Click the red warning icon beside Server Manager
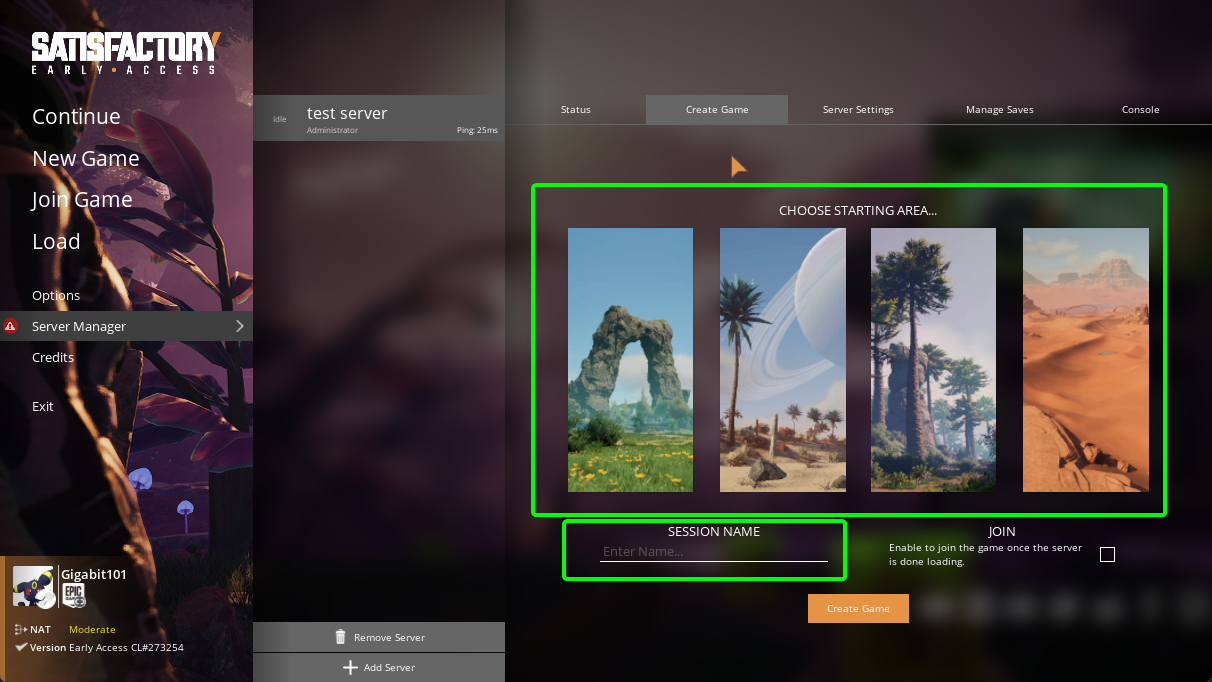 point(10,326)
